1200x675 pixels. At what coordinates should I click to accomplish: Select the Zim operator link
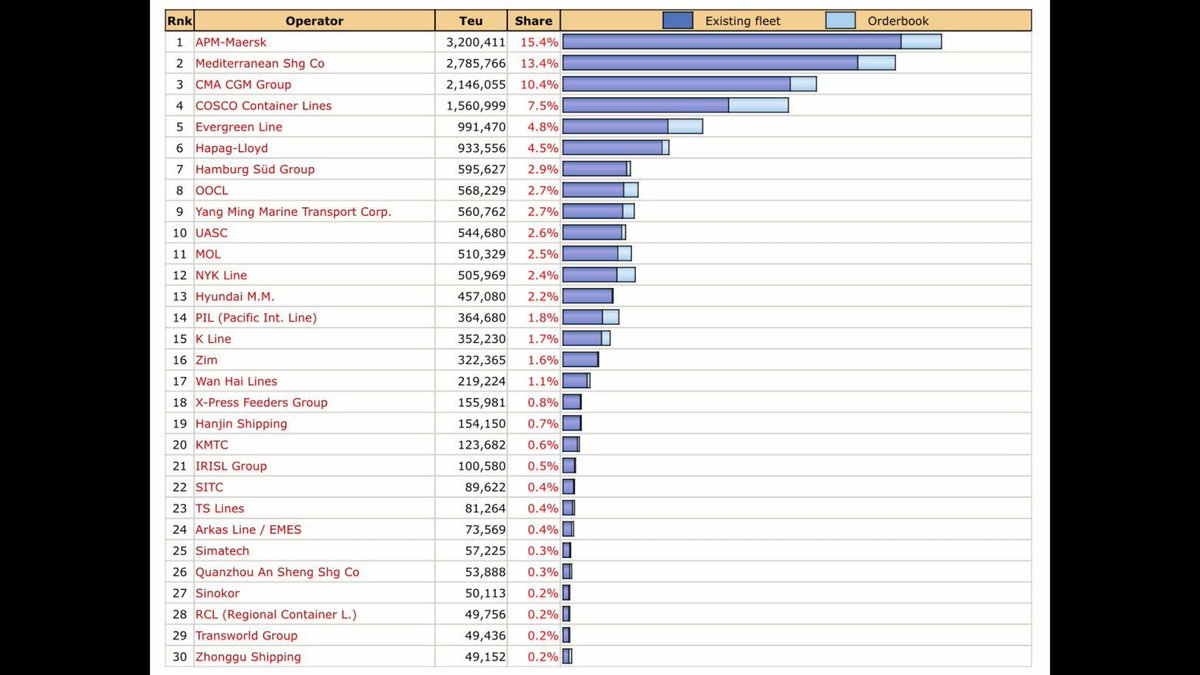pyautogui.click(x=206, y=360)
